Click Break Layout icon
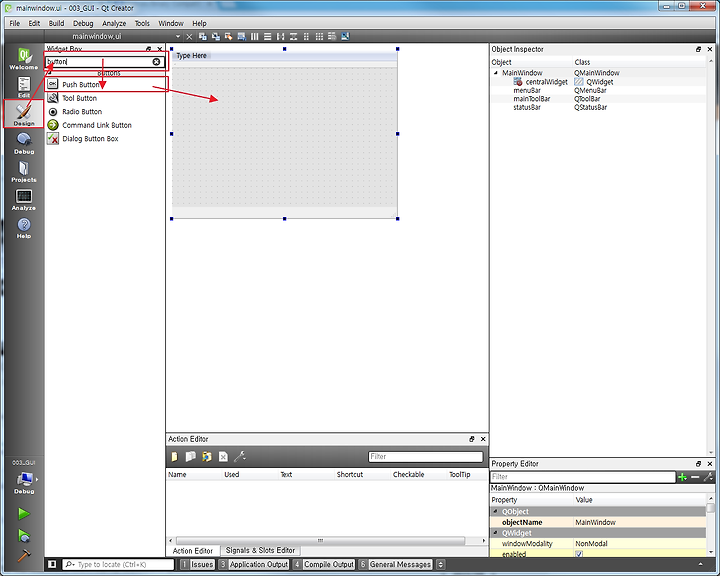Image resolution: width=720 pixels, height=576 pixels. (332, 36)
